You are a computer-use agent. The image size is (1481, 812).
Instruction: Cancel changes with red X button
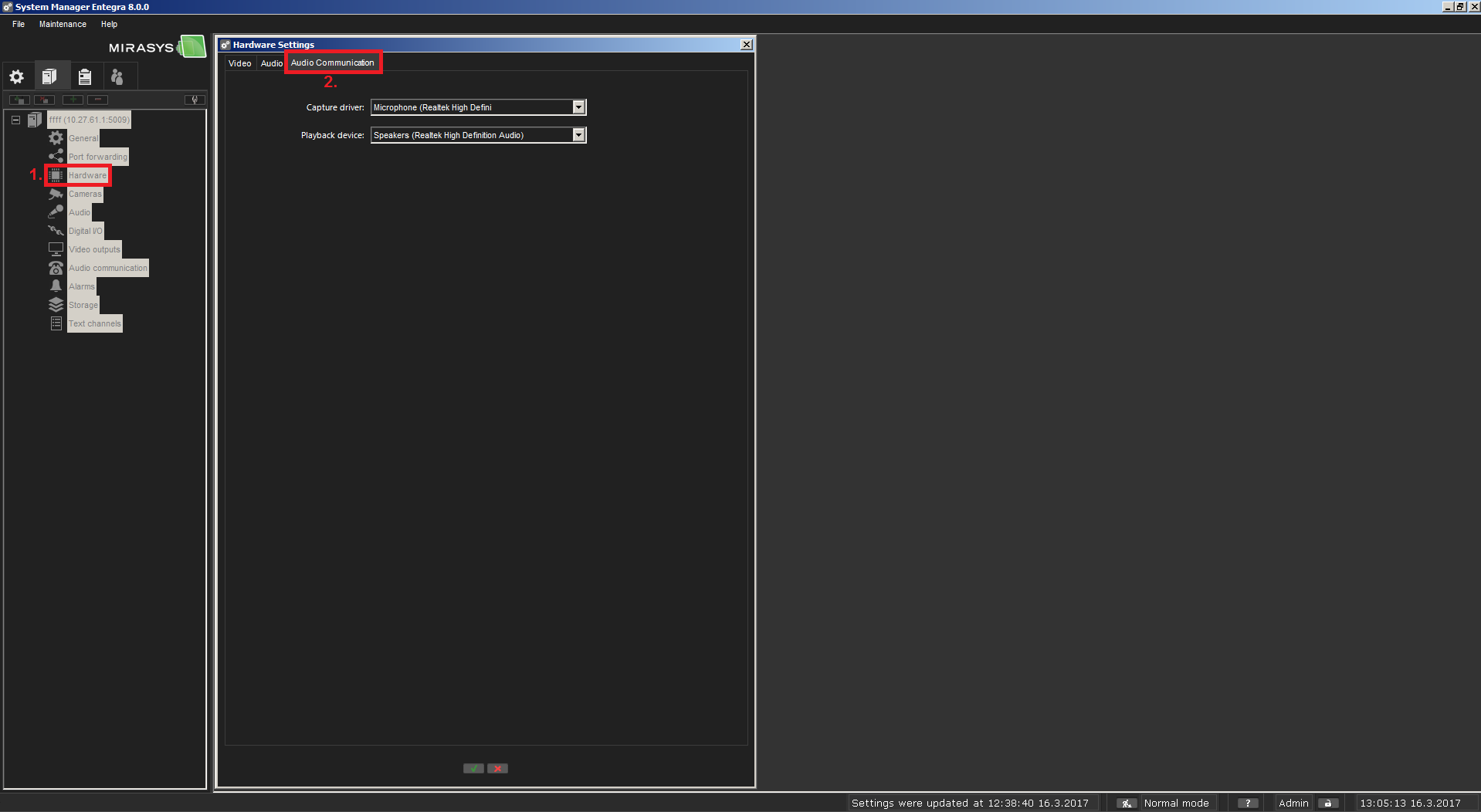click(x=498, y=768)
